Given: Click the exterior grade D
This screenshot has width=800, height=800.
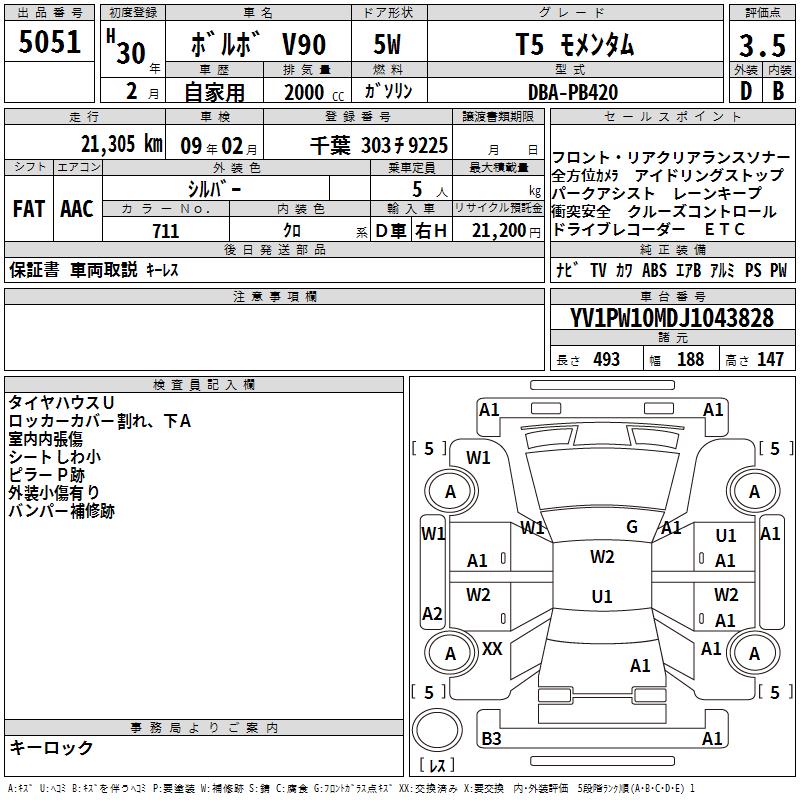Looking at the screenshot, I should coord(746,91).
